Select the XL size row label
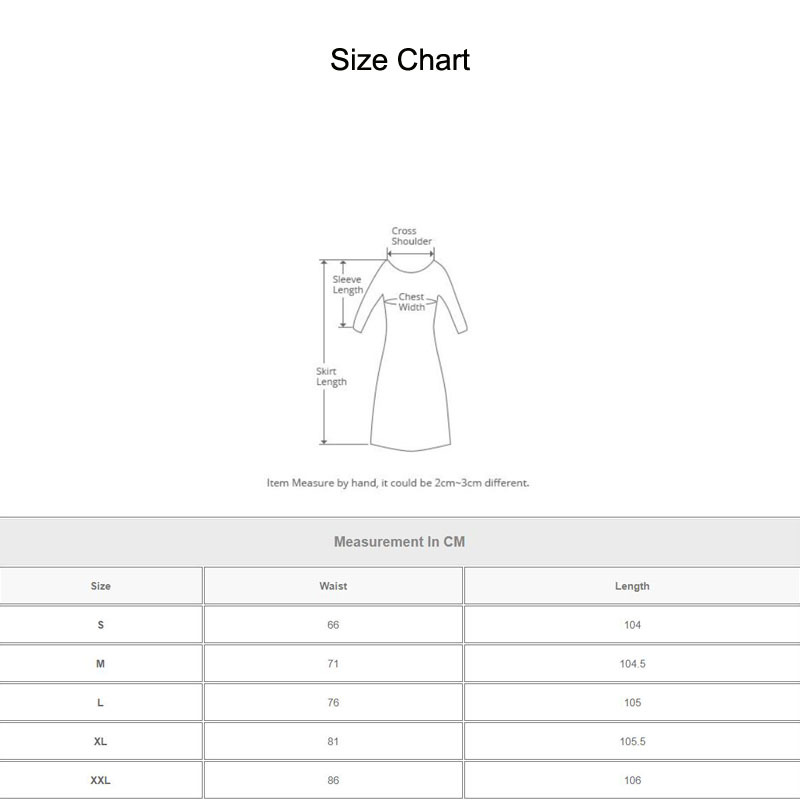 pyautogui.click(x=101, y=741)
